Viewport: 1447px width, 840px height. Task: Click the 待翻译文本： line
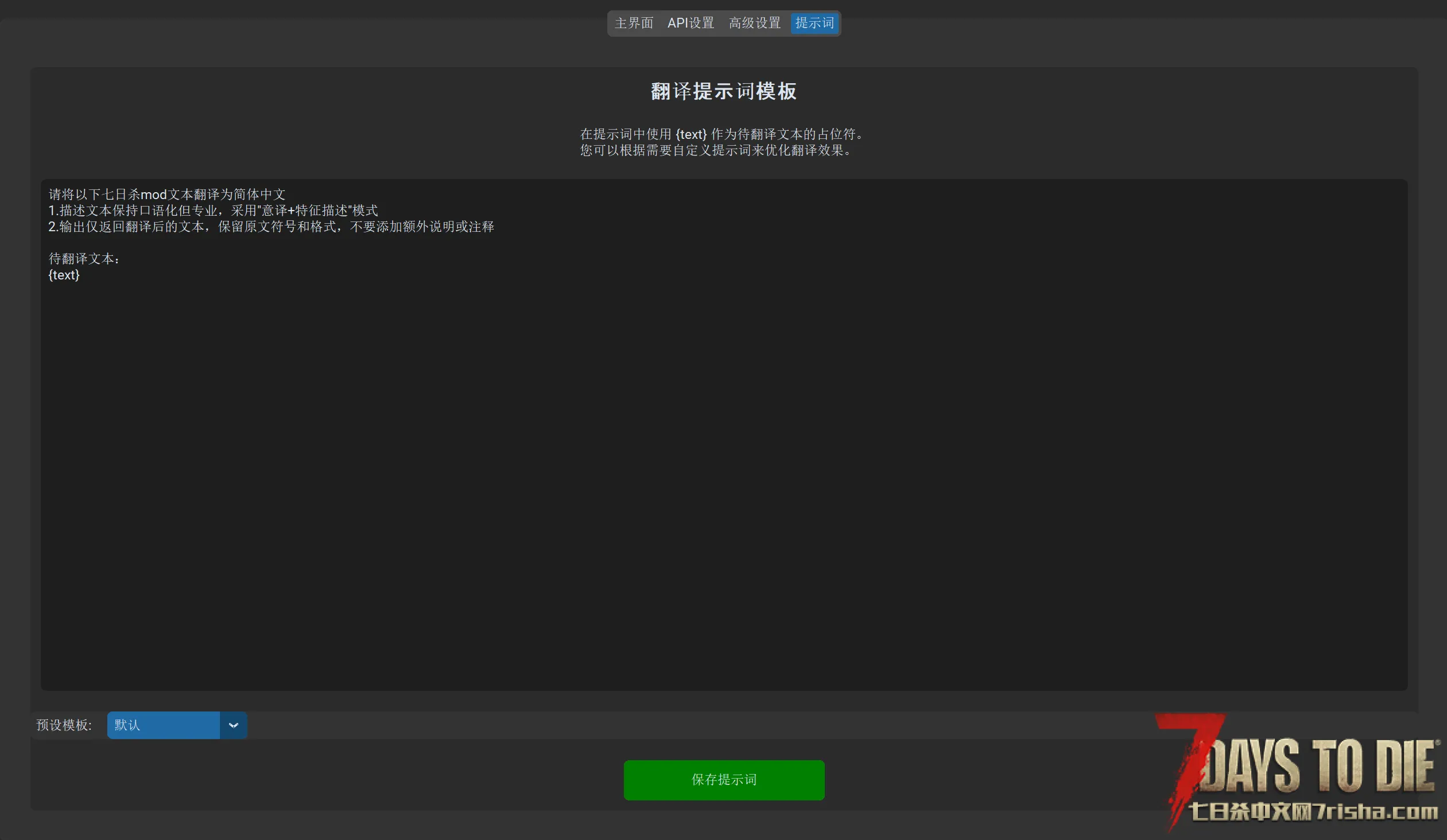coord(84,259)
